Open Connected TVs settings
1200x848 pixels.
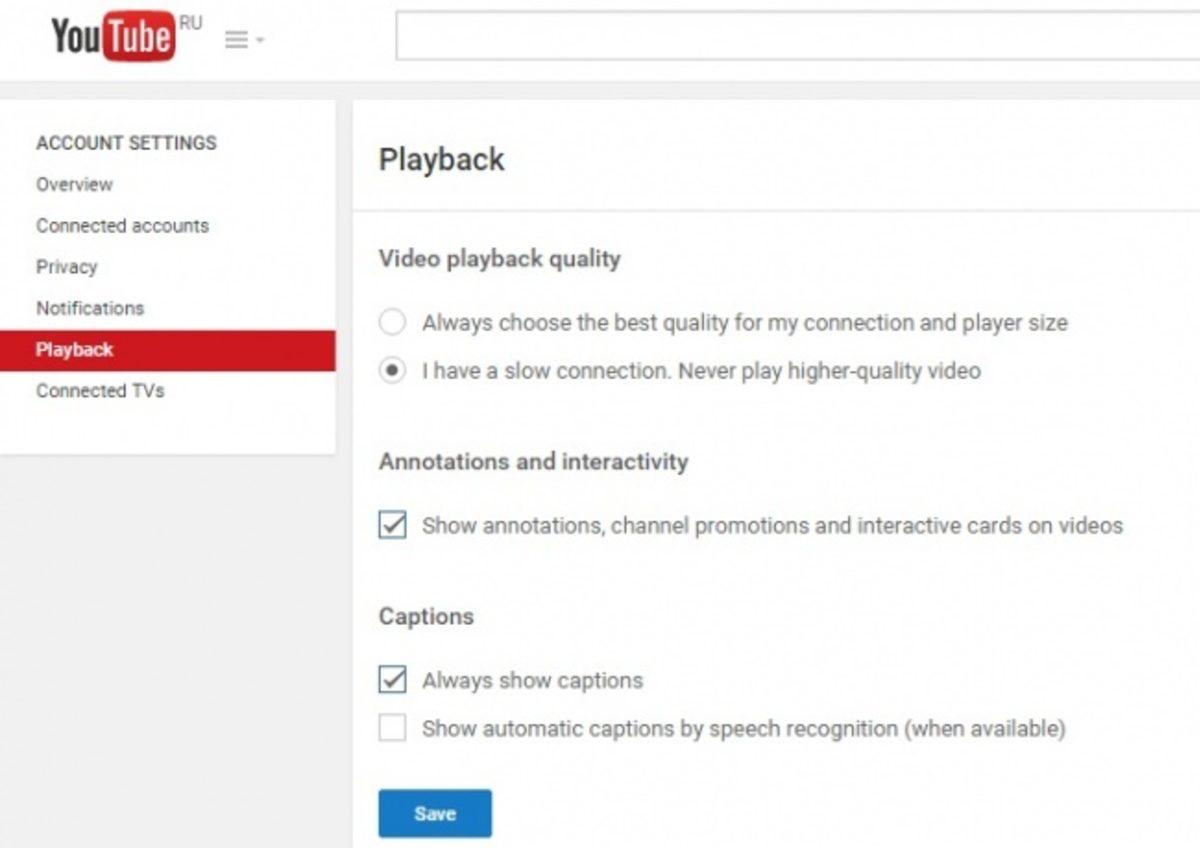(99, 391)
